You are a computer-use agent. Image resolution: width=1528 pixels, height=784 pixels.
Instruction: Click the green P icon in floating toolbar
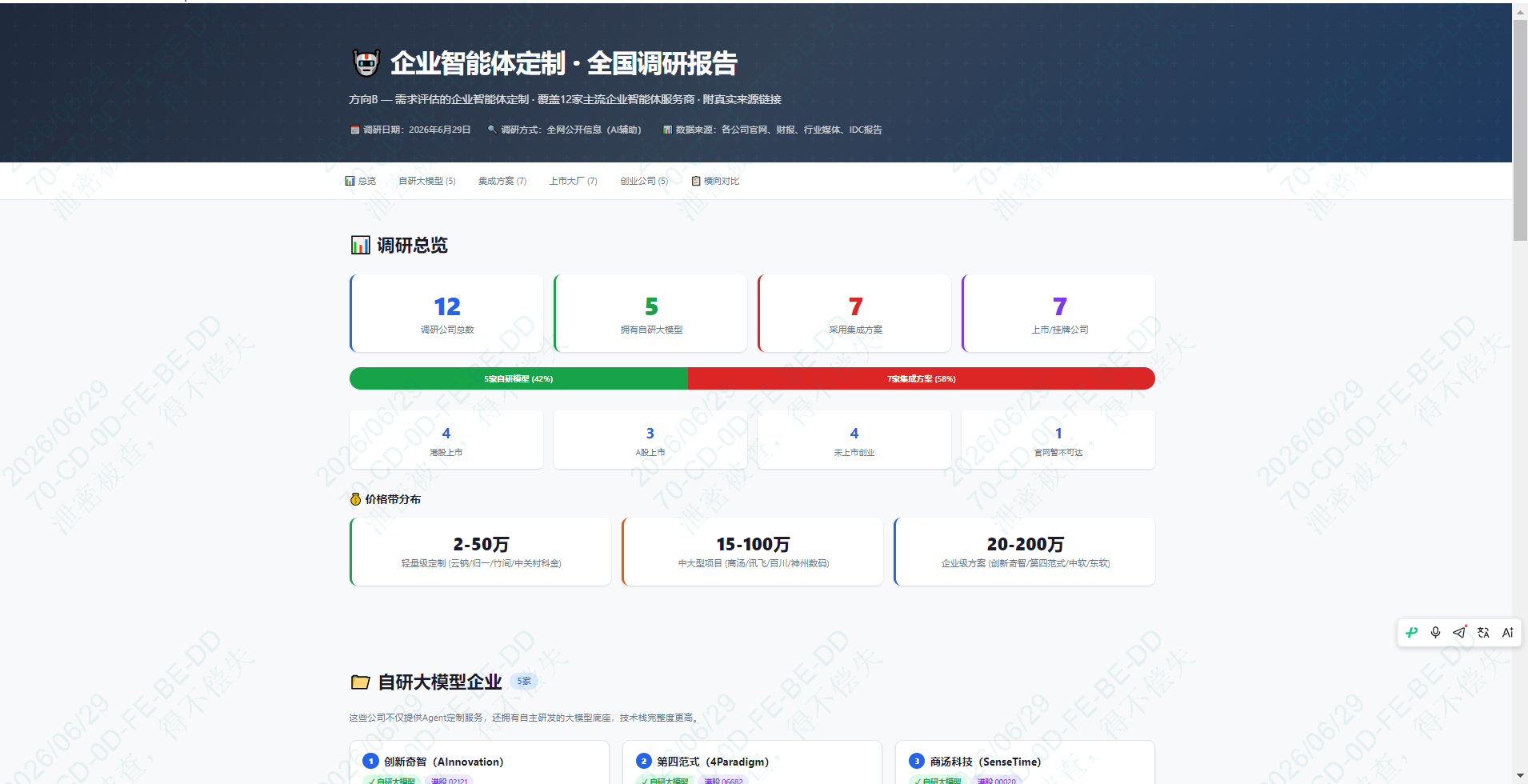click(x=1412, y=632)
